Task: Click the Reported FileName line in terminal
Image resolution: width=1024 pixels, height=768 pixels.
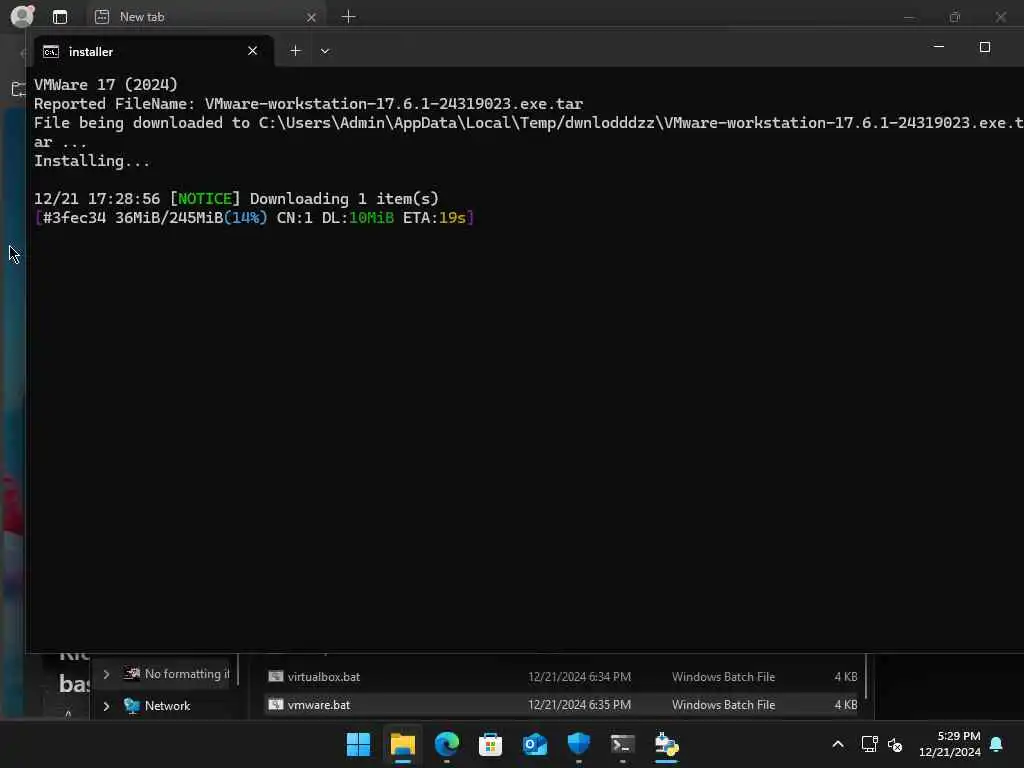Action: [308, 104]
